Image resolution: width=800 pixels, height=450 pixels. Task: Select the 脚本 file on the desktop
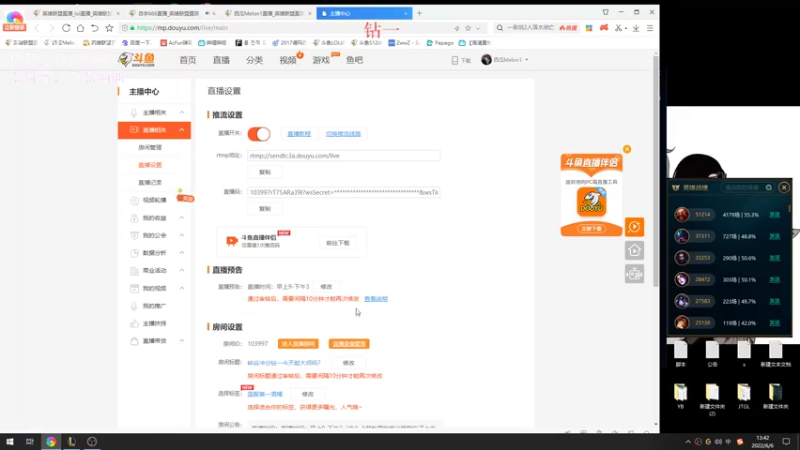(681, 354)
